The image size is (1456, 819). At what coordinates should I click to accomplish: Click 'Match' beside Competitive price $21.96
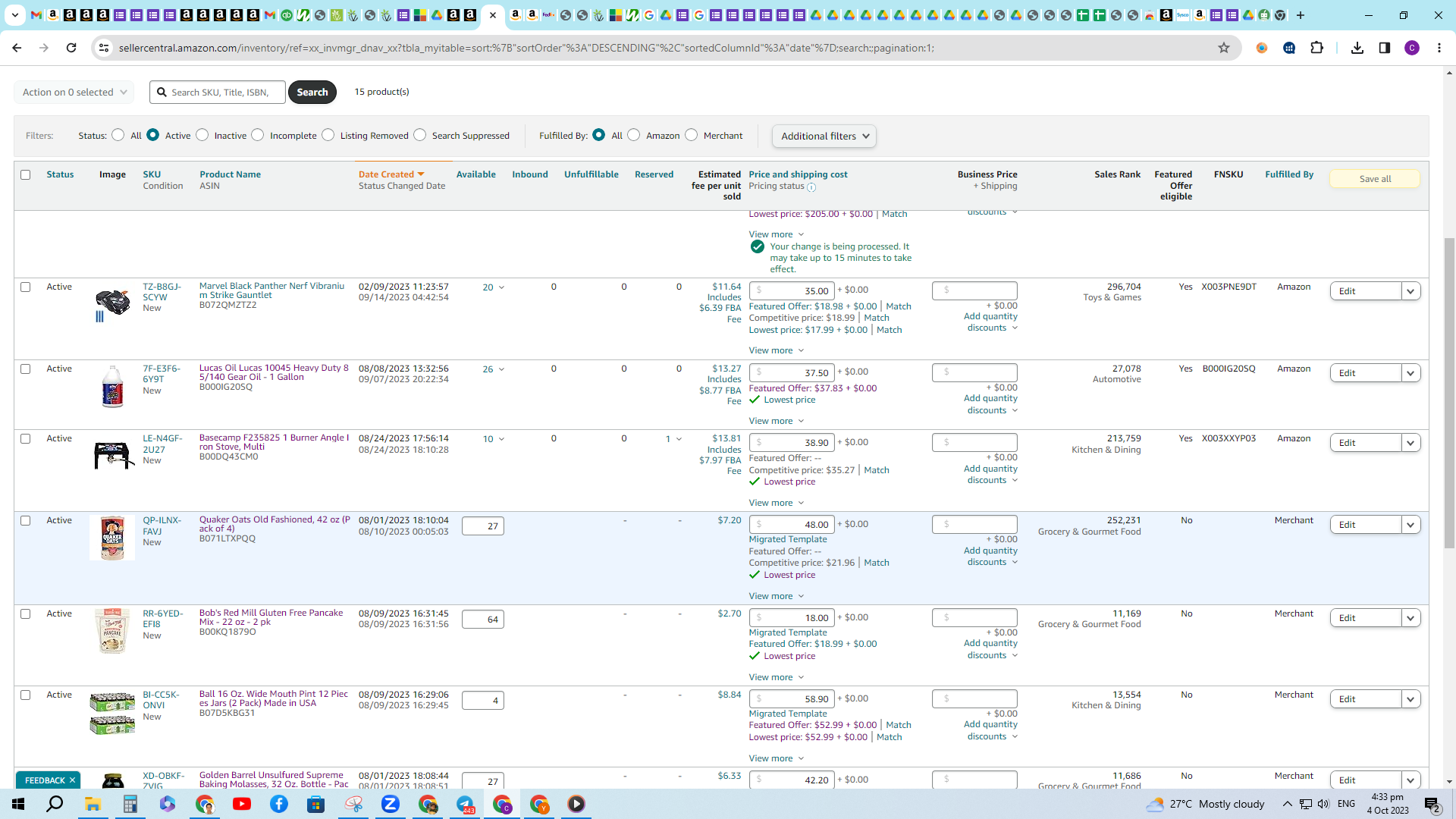point(877,563)
